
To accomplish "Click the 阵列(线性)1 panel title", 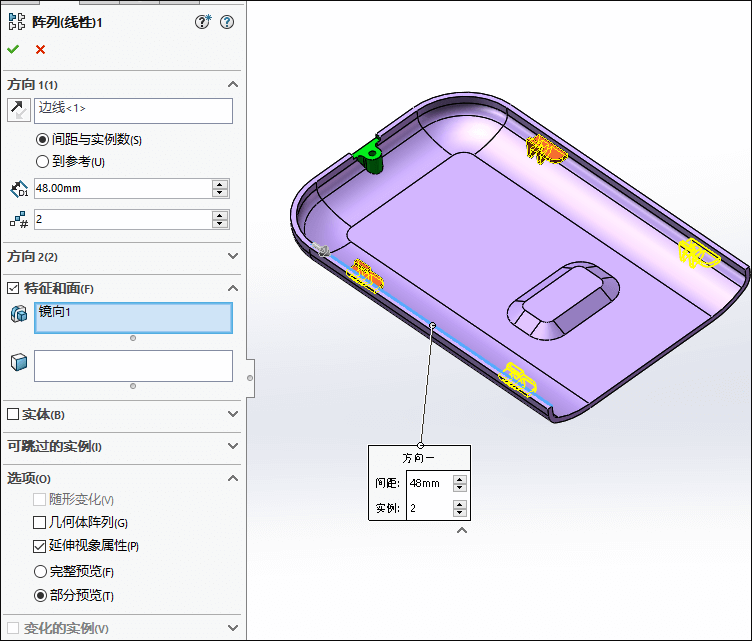I will (x=67, y=22).
